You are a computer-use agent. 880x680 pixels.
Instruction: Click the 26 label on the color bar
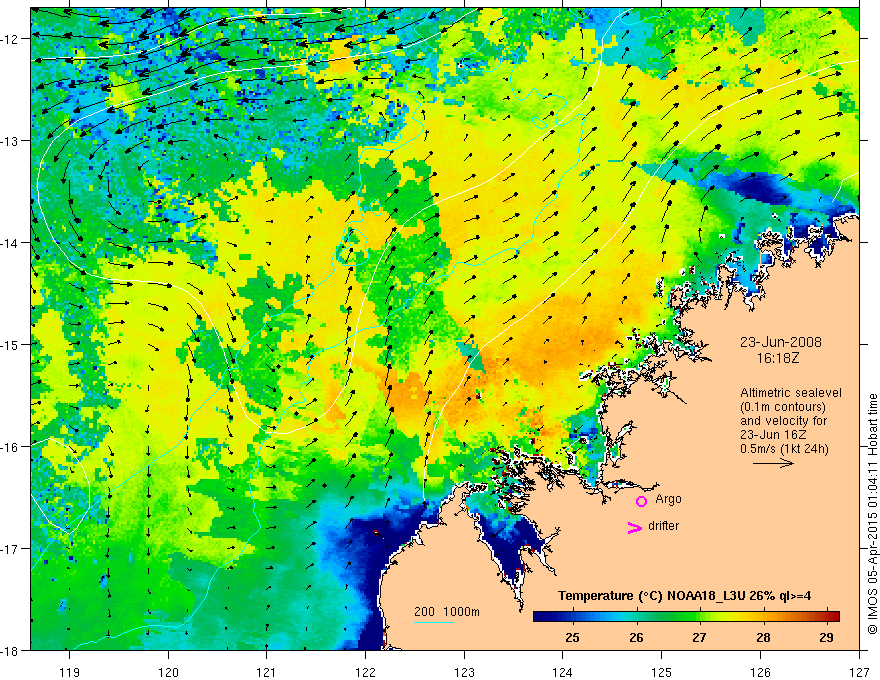636,637
